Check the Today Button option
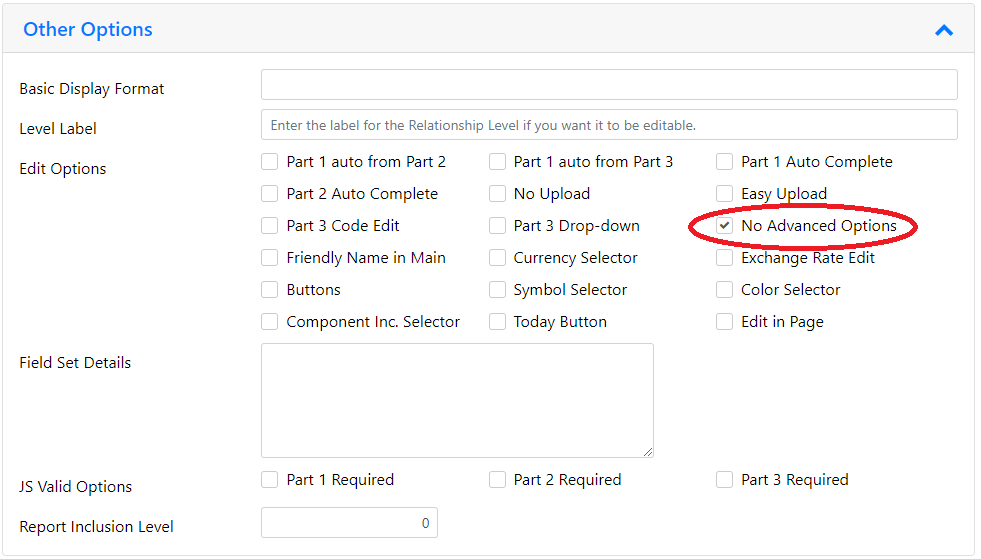The width and height of the screenshot is (981, 559). 497,321
